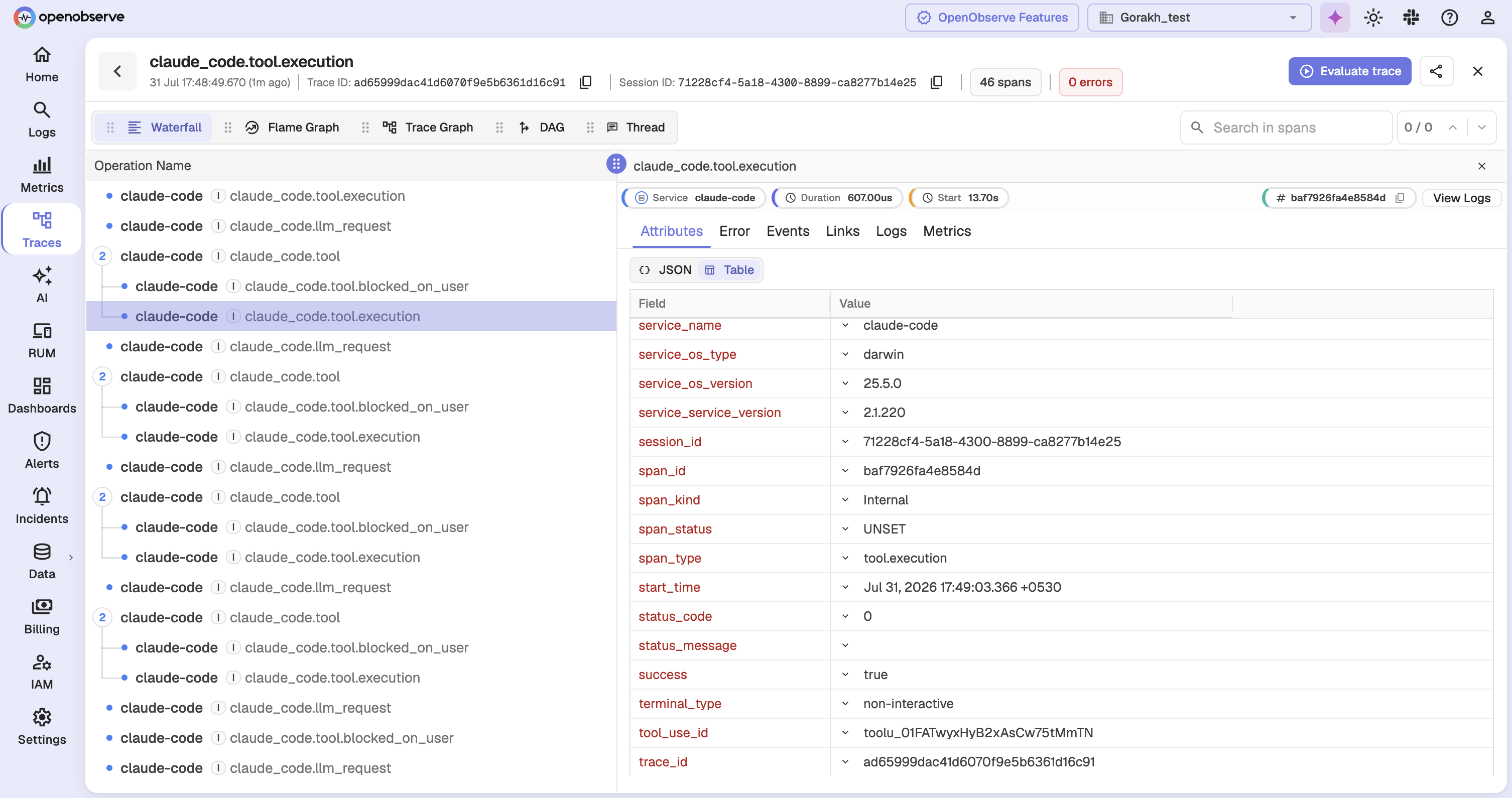This screenshot has height=798, width=1512.
Task: Select the last claude_code.tool.blocked_on_user span row
Action: pyautogui.click(x=351, y=738)
